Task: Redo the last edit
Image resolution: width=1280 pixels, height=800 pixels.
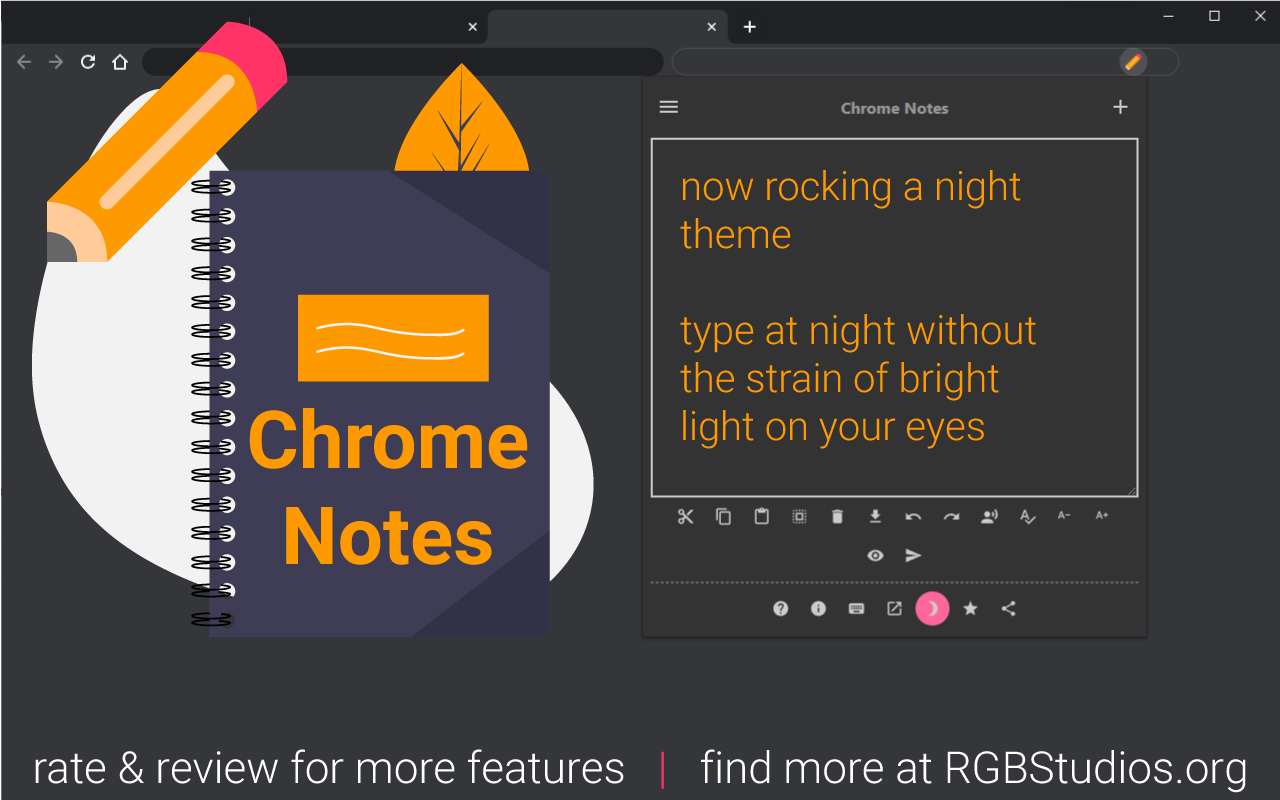Action: pyautogui.click(x=951, y=517)
